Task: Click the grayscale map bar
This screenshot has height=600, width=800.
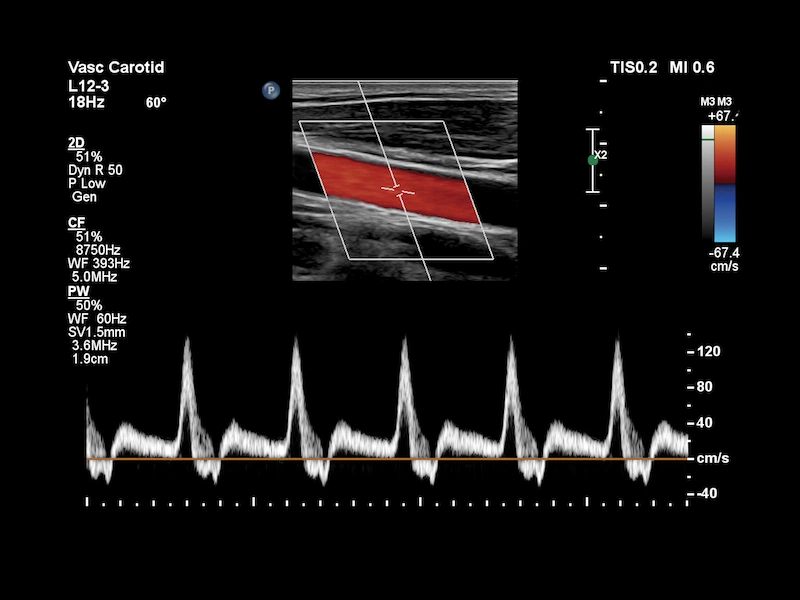Action: pos(708,184)
